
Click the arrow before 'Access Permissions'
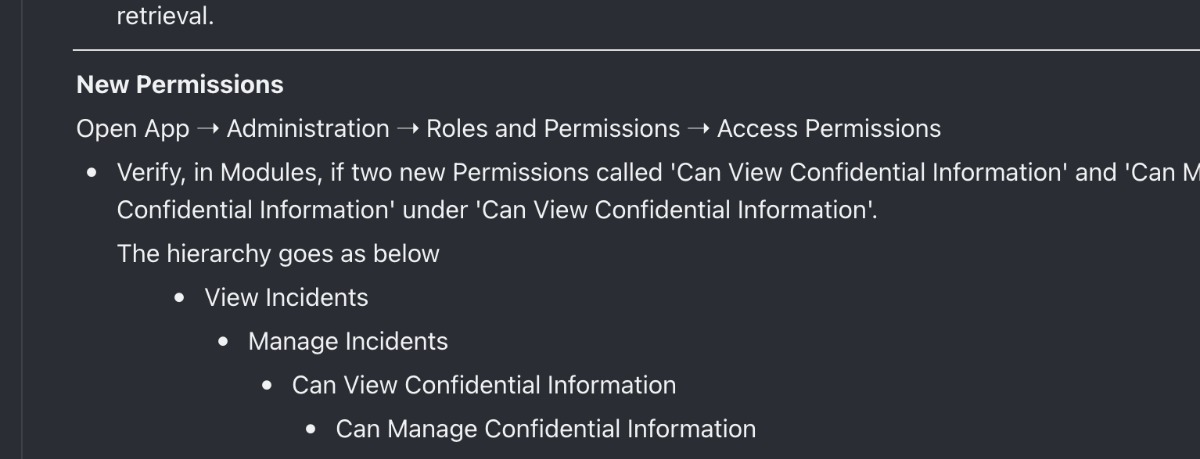tap(698, 129)
